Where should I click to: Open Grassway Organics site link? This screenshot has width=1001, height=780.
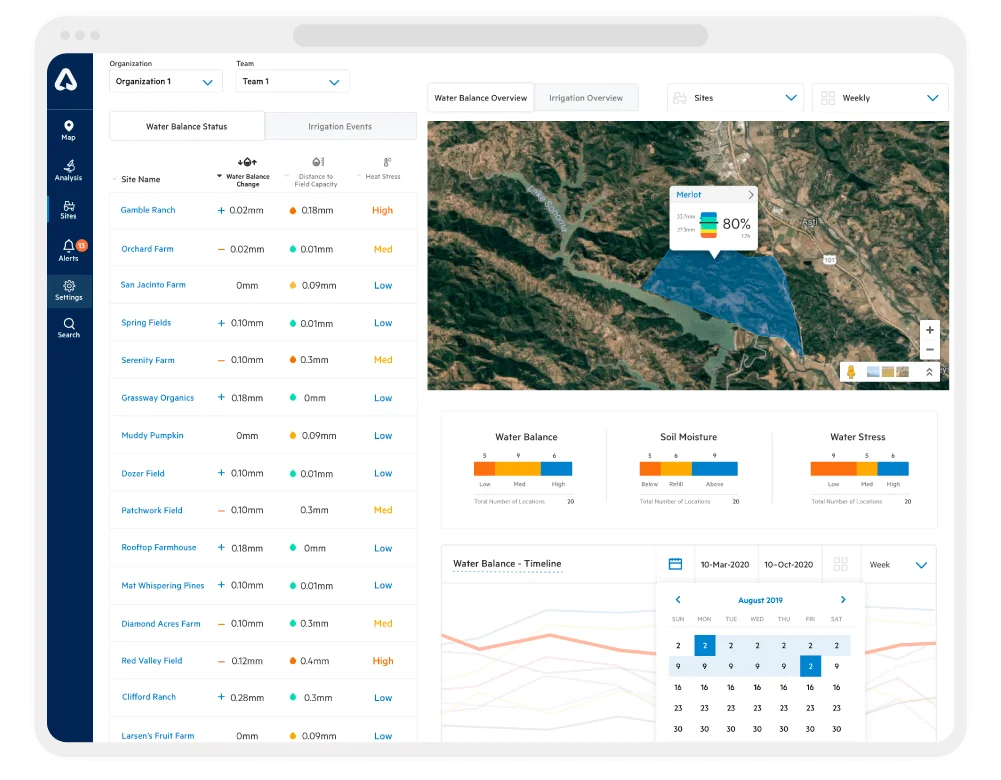(158, 398)
